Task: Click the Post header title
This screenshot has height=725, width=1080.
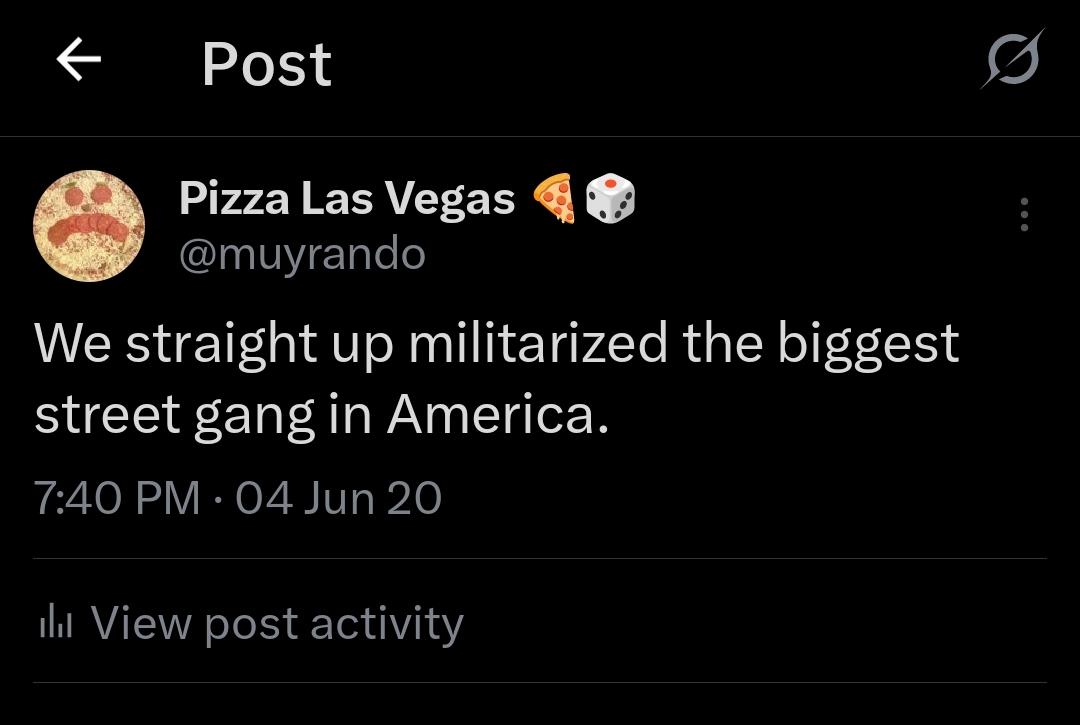Action: coord(266,64)
